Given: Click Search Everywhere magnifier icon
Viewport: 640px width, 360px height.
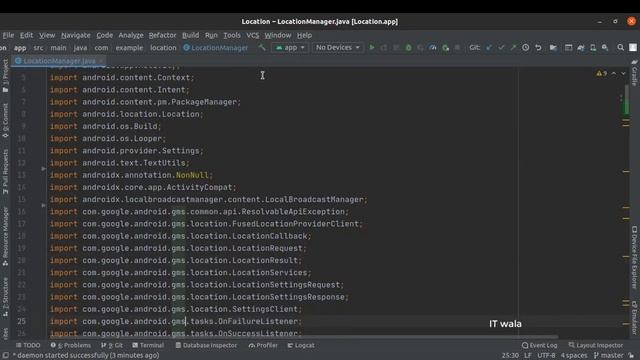Looking at the screenshot, I should point(620,48).
